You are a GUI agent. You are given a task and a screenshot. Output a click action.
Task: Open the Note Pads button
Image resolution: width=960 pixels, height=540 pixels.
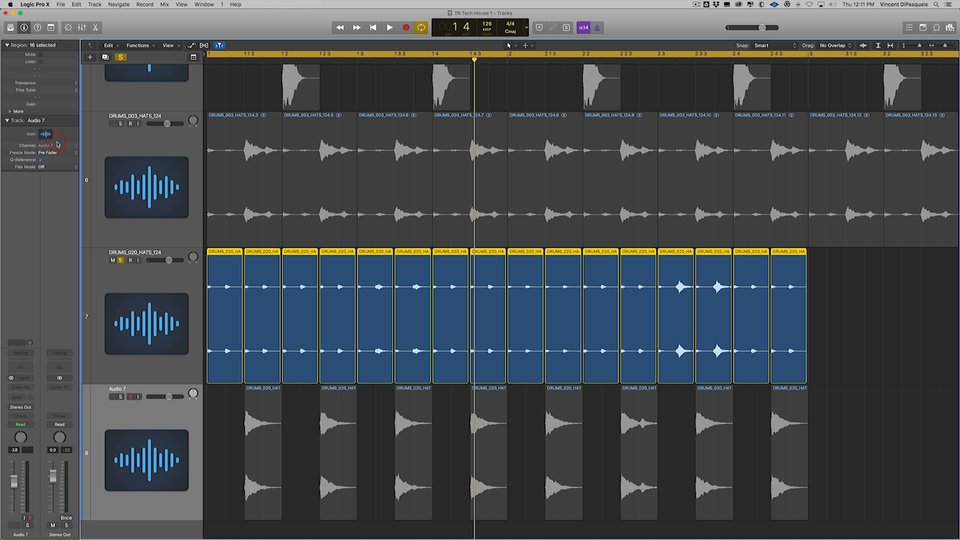pos(923,28)
